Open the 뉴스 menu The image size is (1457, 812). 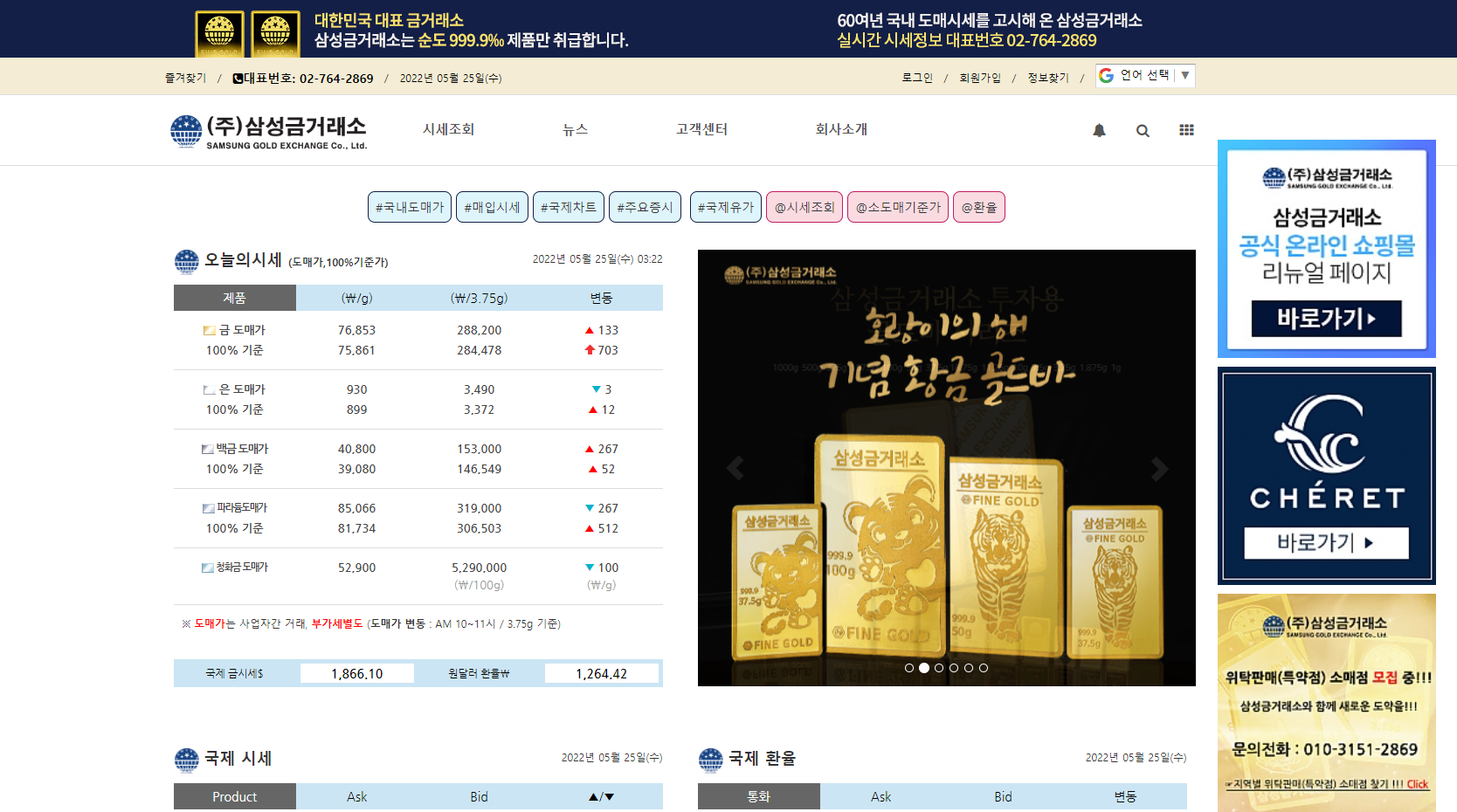[575, 129]
